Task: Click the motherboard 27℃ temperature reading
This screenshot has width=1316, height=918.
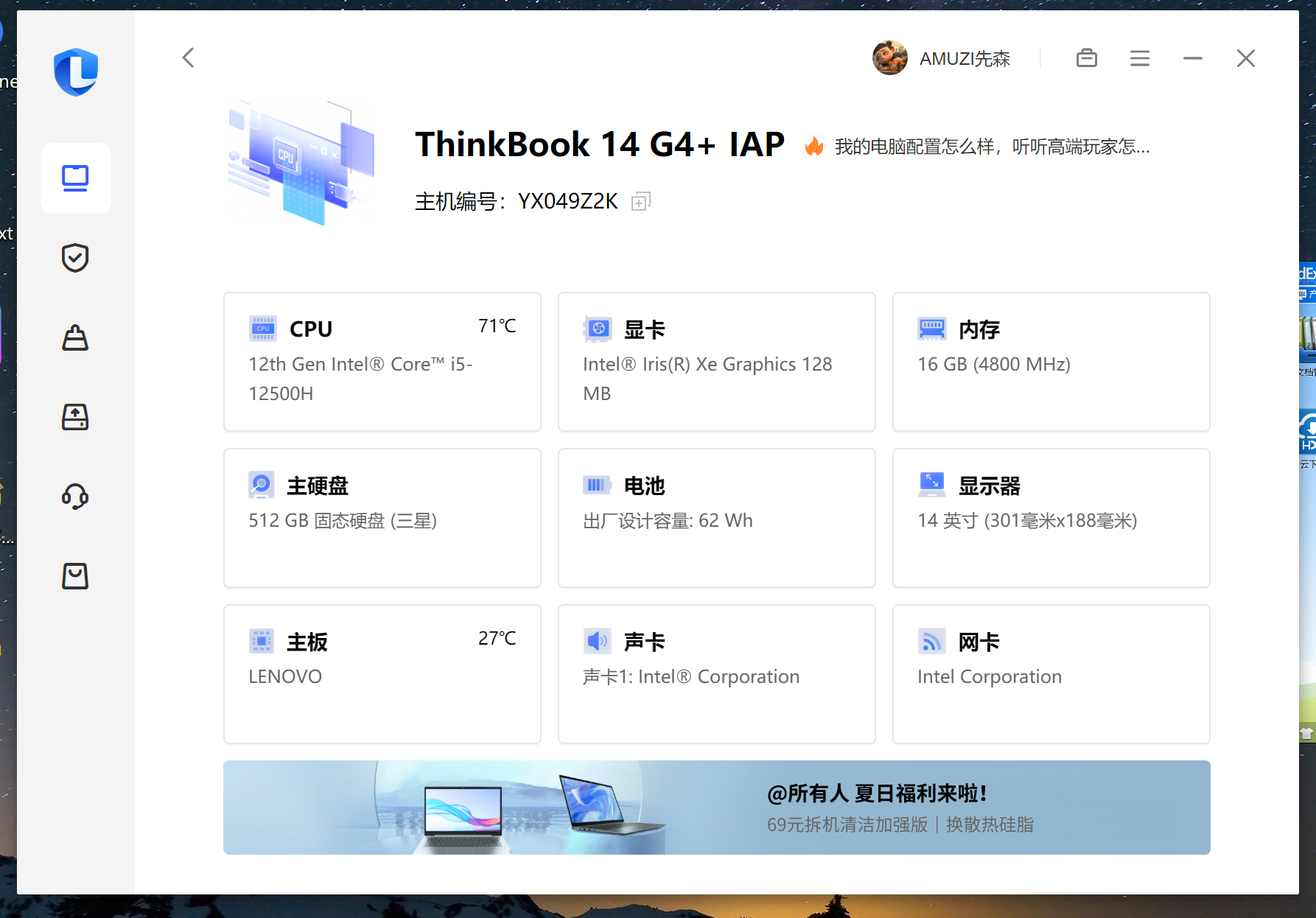Action: (x=497, y=638)
